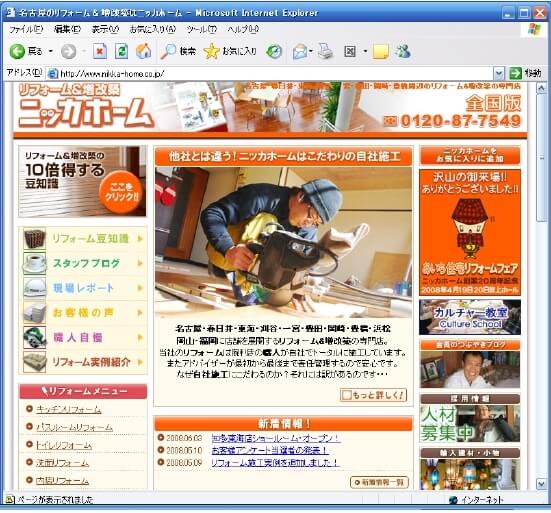Screen dimensions: 551x513
Task: Click the 10倍得する豆知識 banner
Action: 83,181
